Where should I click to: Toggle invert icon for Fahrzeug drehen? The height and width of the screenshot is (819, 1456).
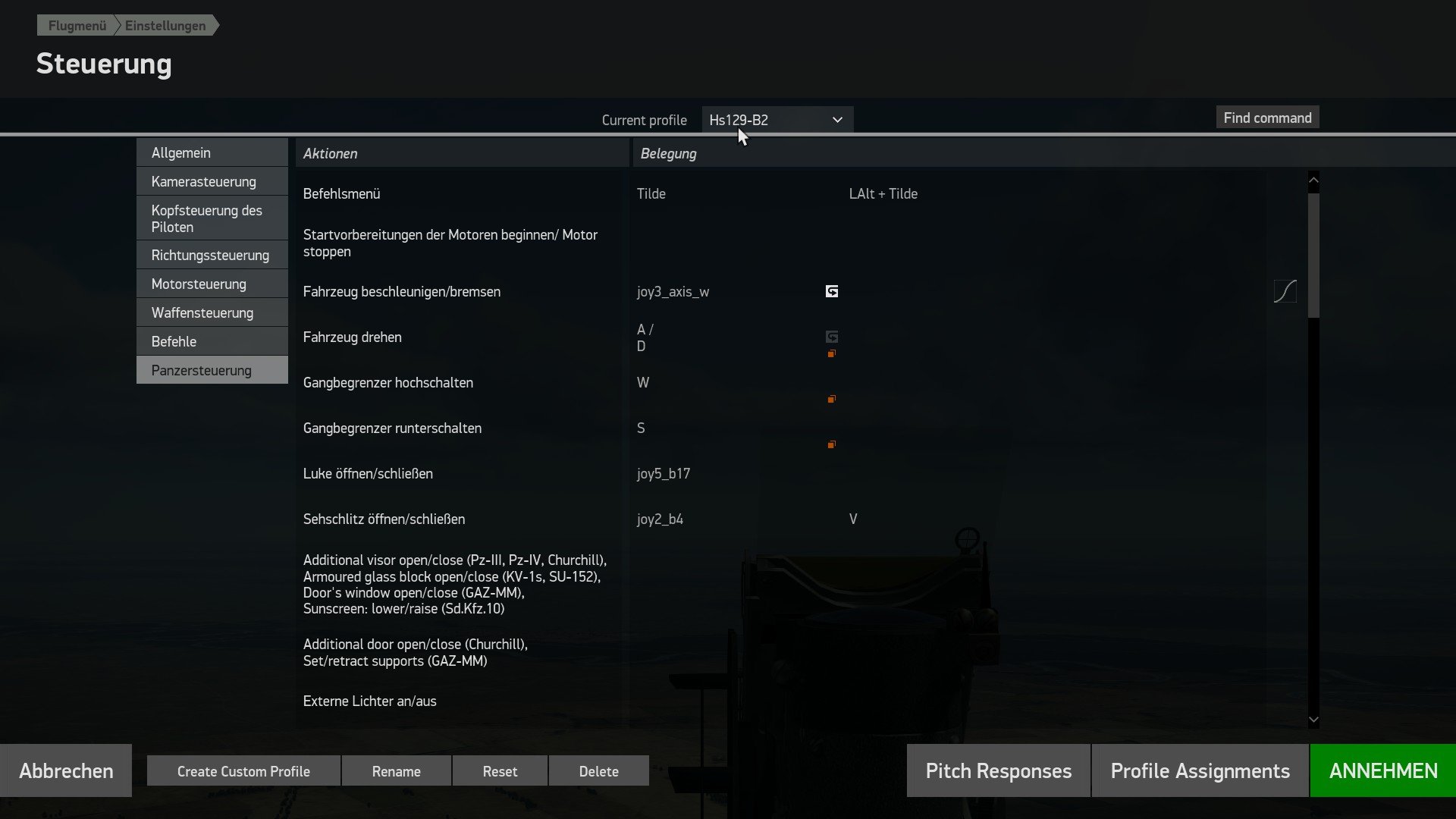point(832,336)
